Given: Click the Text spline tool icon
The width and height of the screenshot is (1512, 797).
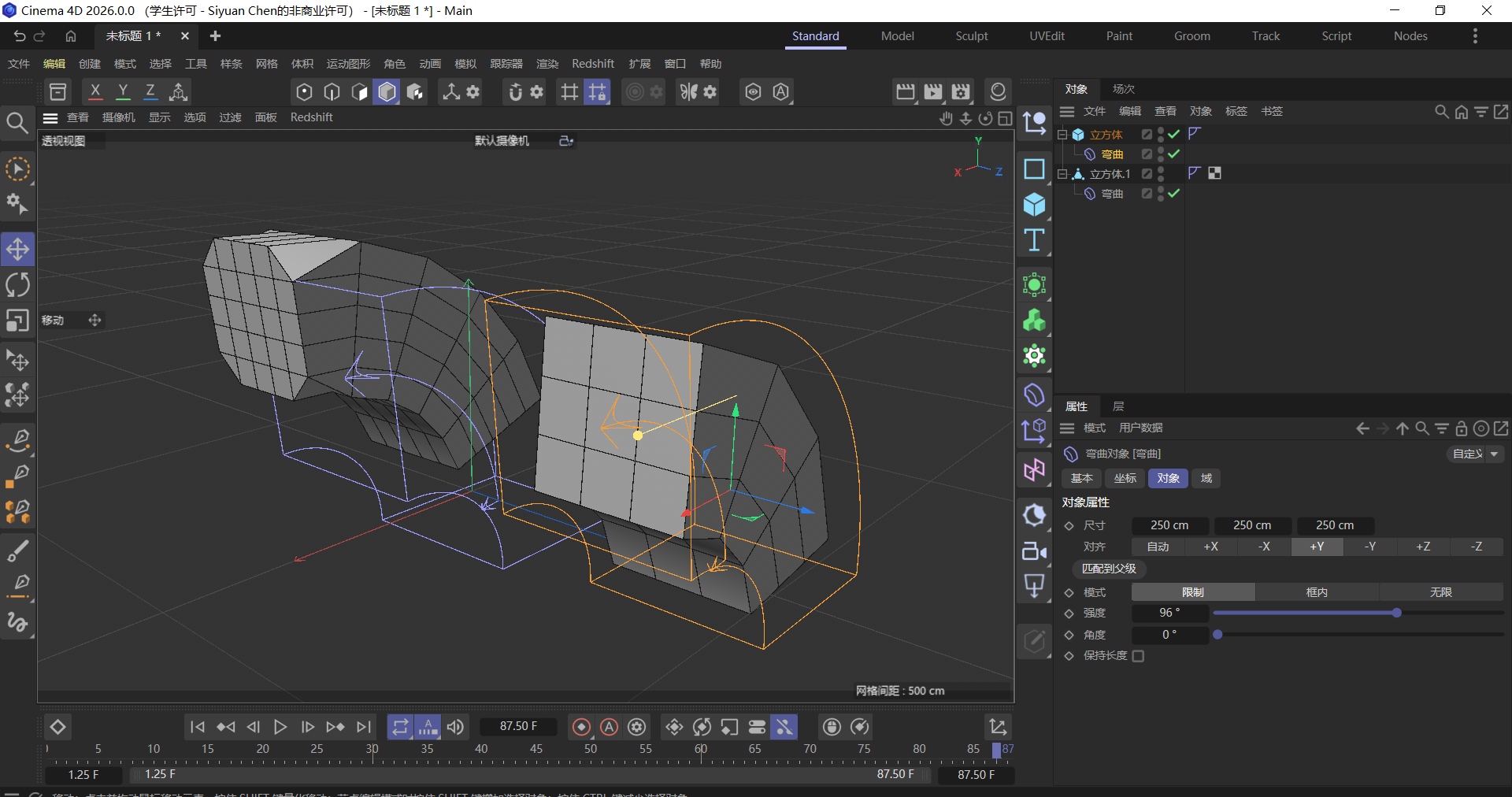Looking at the screenshot, I should (x=1034, y=240).
